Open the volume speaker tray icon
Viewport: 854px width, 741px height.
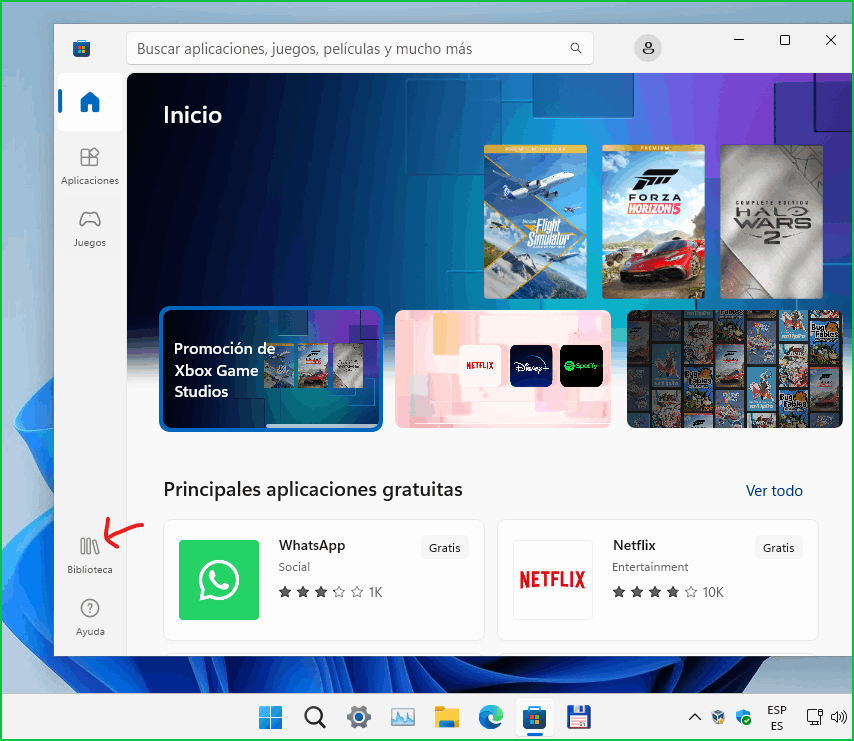pyautogui.click(x=838, y=717)
